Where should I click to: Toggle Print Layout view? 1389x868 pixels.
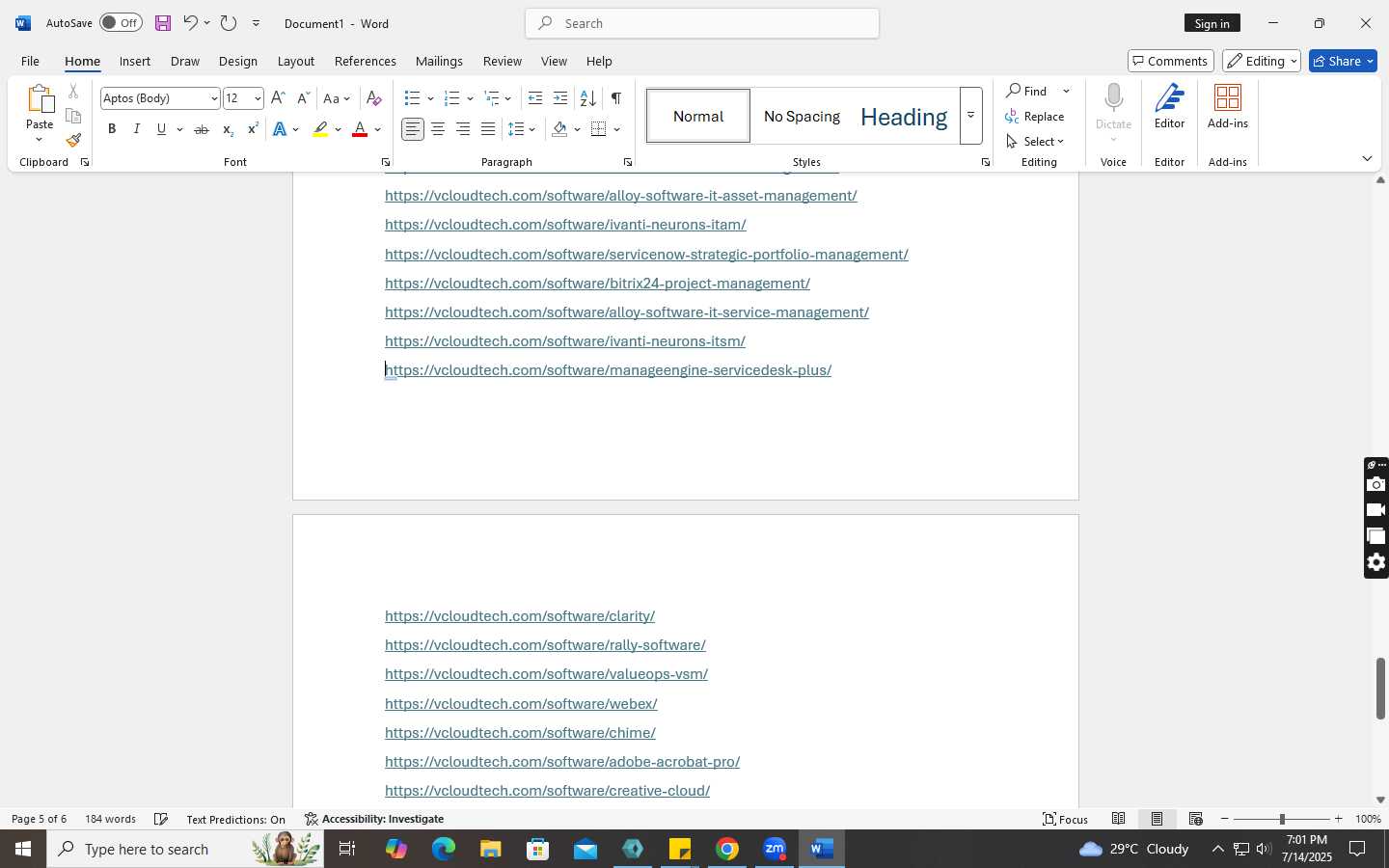coord(1157,819)
